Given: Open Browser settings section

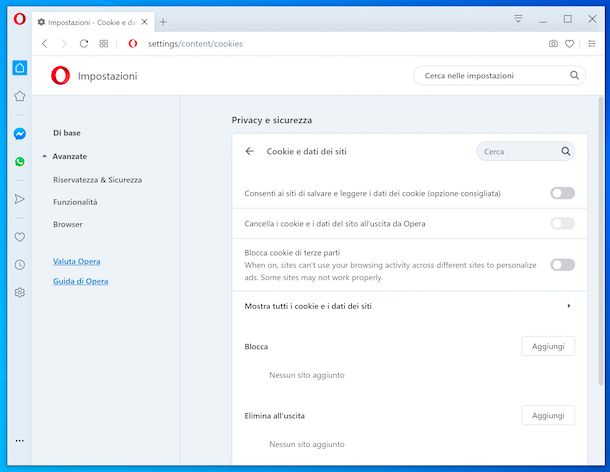Looking at the screenshot, I should tap(68, 224).
